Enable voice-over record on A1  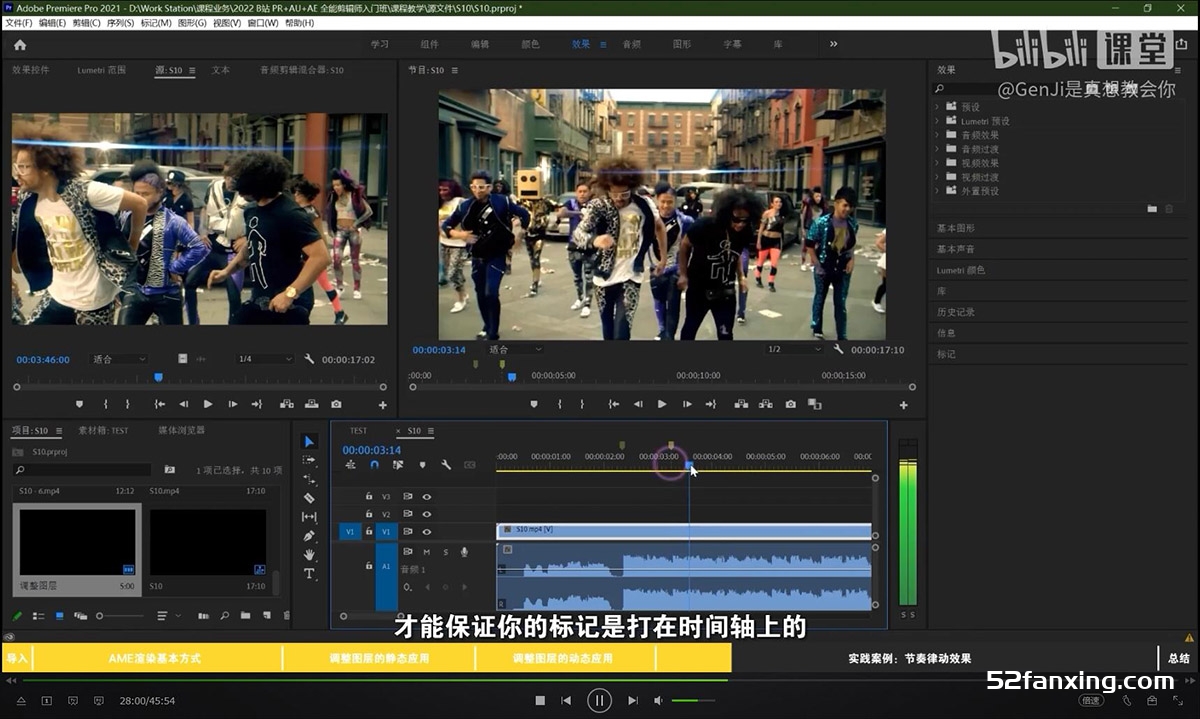464,552
